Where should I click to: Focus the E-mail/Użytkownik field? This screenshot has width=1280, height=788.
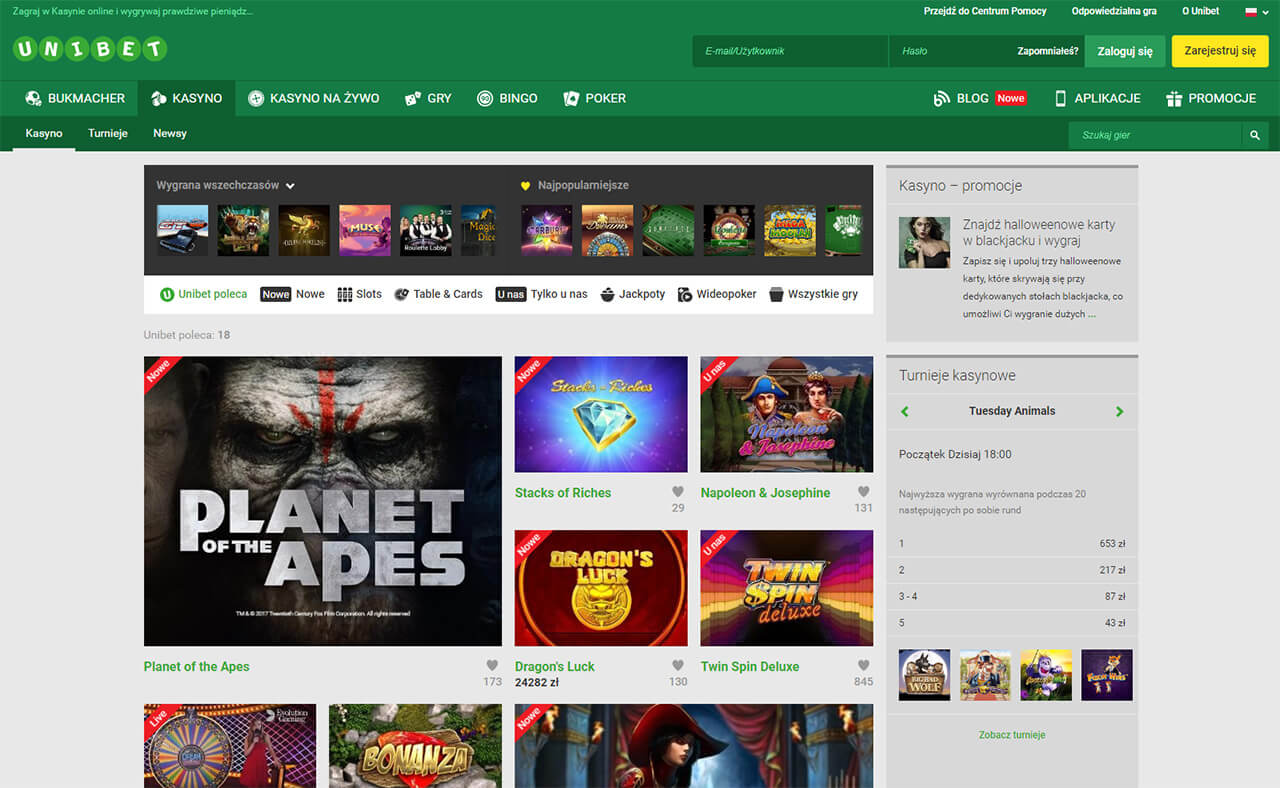[x=790, y=51]
